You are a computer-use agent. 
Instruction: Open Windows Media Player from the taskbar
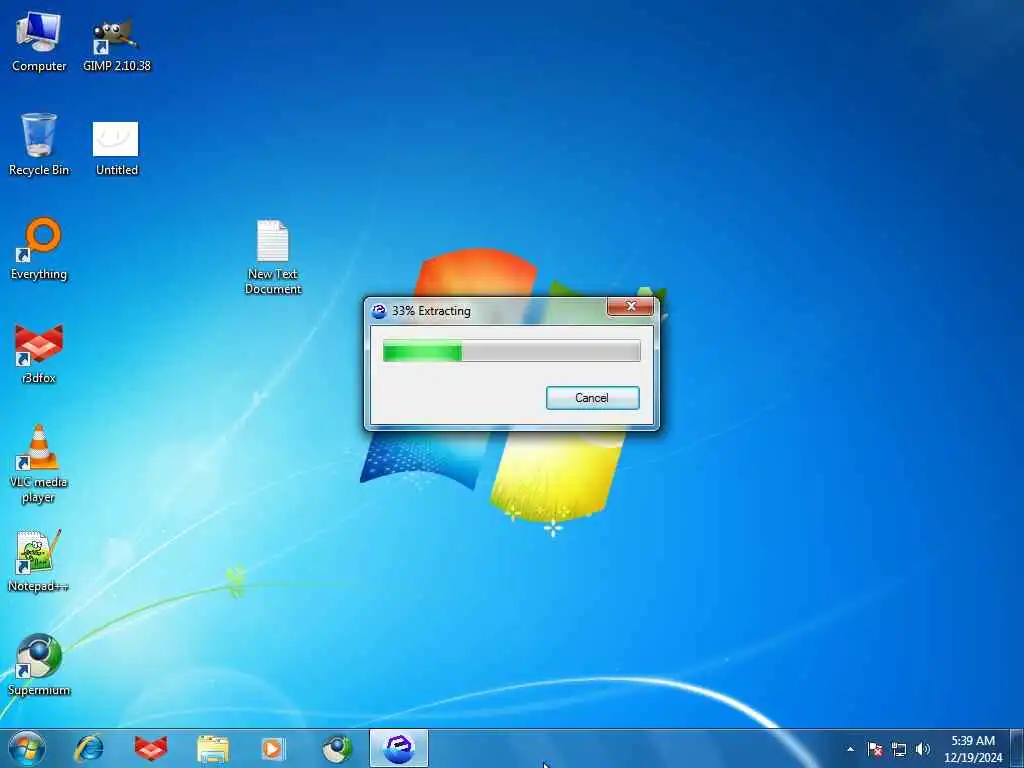(x=272, y=748)
